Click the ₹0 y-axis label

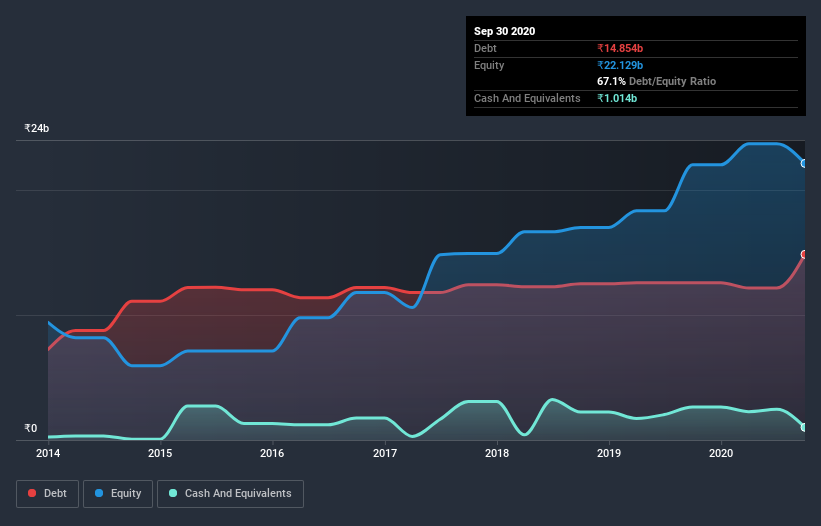(x=31, y=428)
